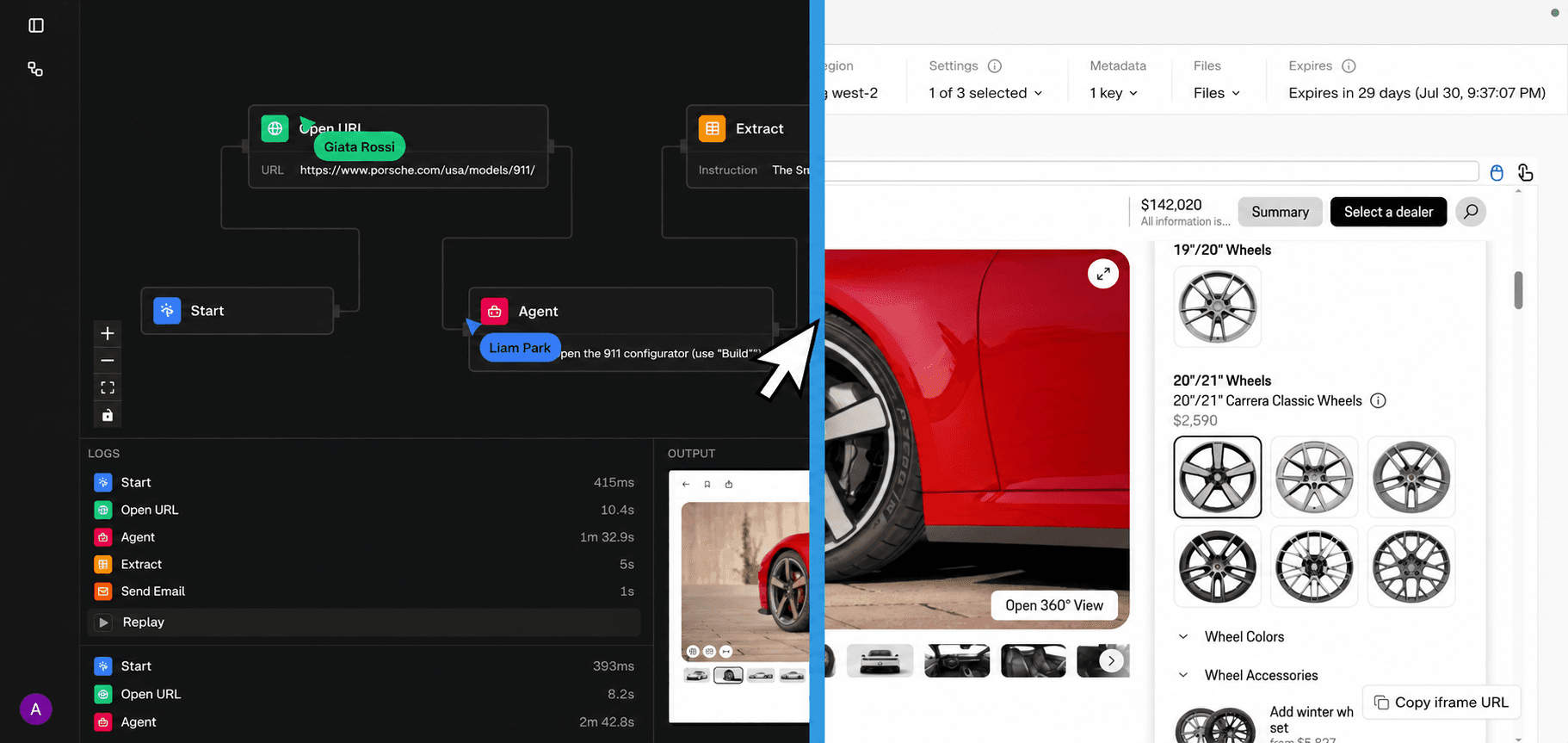This screenshot has height=743, width=1568.
Task: Click the Expires info icon
Action: click(1349, 65)
